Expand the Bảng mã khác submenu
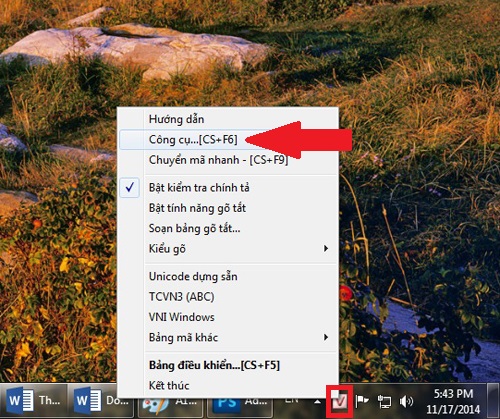This screenshot has width=500, height=419. click(x=229, y=337)
